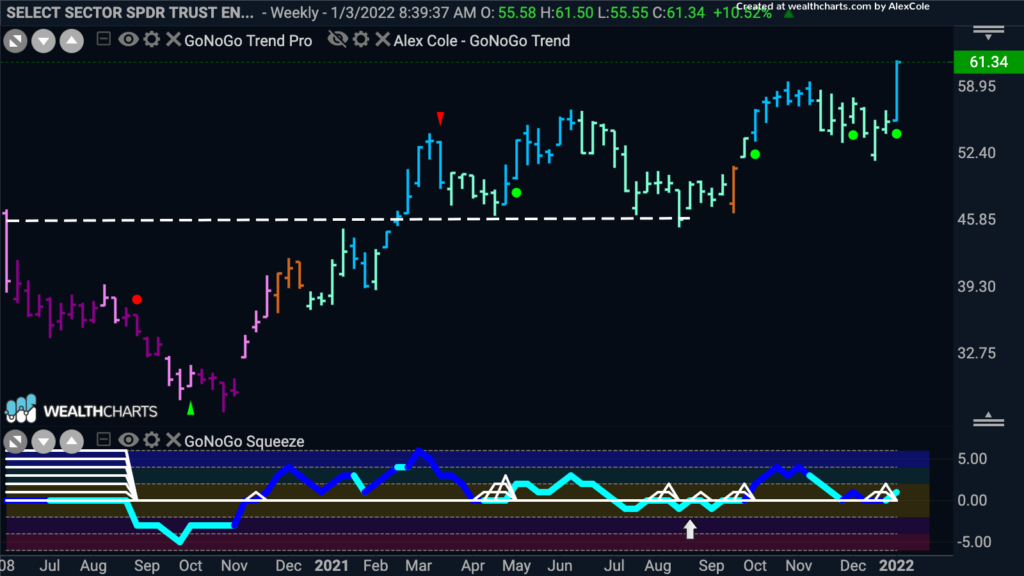
Task: Move the price pane up with its up-arrow circle
Action: 72,41
